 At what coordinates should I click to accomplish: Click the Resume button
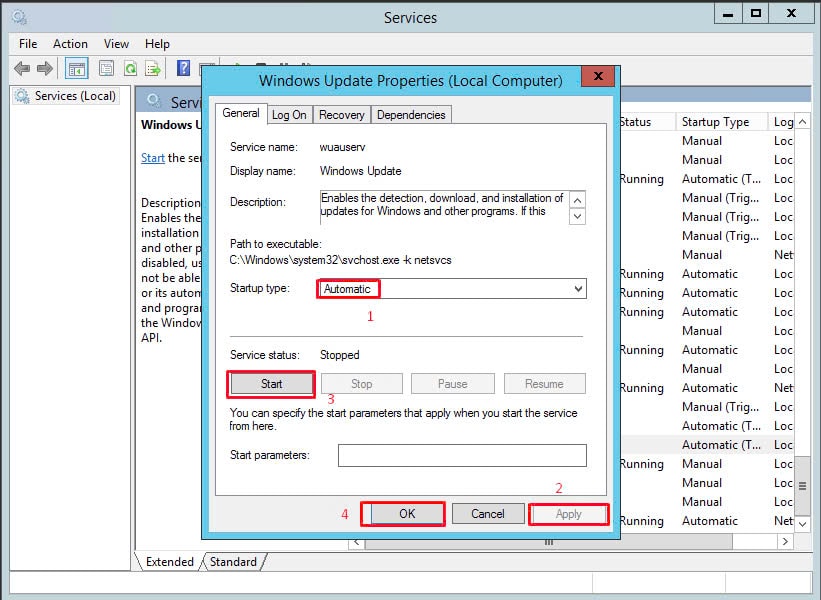(545, 384)
